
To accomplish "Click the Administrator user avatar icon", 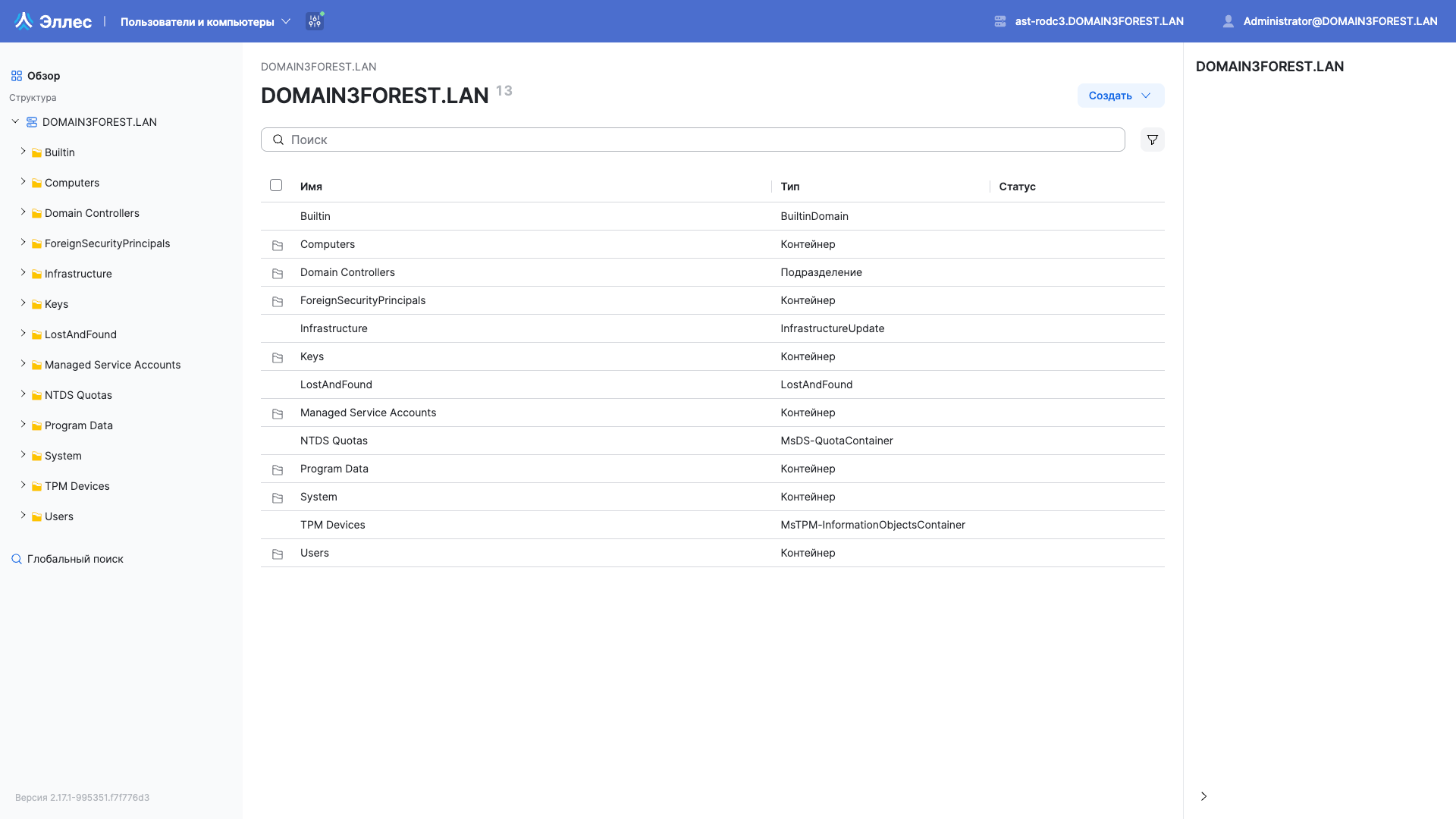I will tap(1228, 20).
